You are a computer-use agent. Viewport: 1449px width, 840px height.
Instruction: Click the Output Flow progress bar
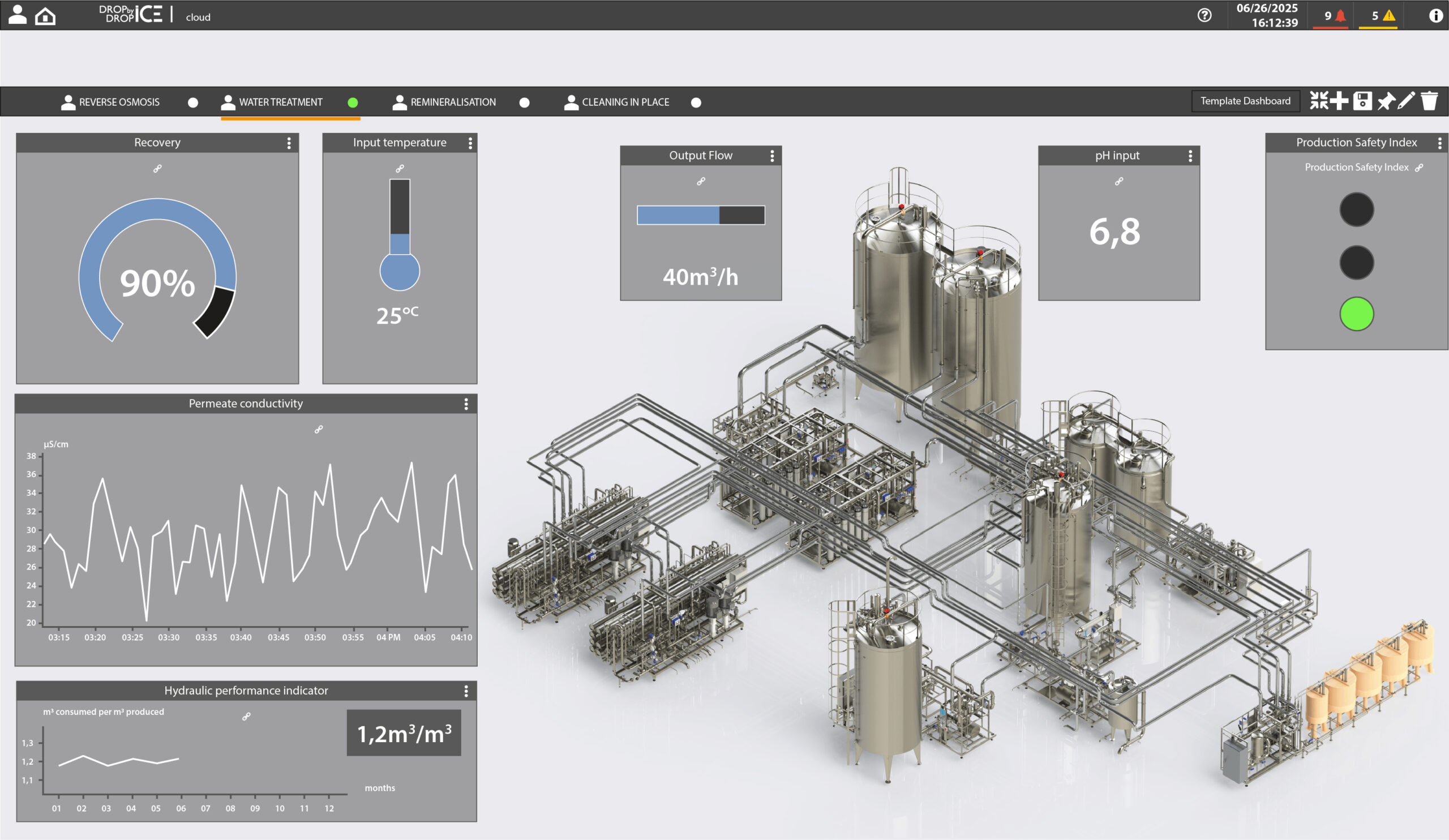[700, 215]
